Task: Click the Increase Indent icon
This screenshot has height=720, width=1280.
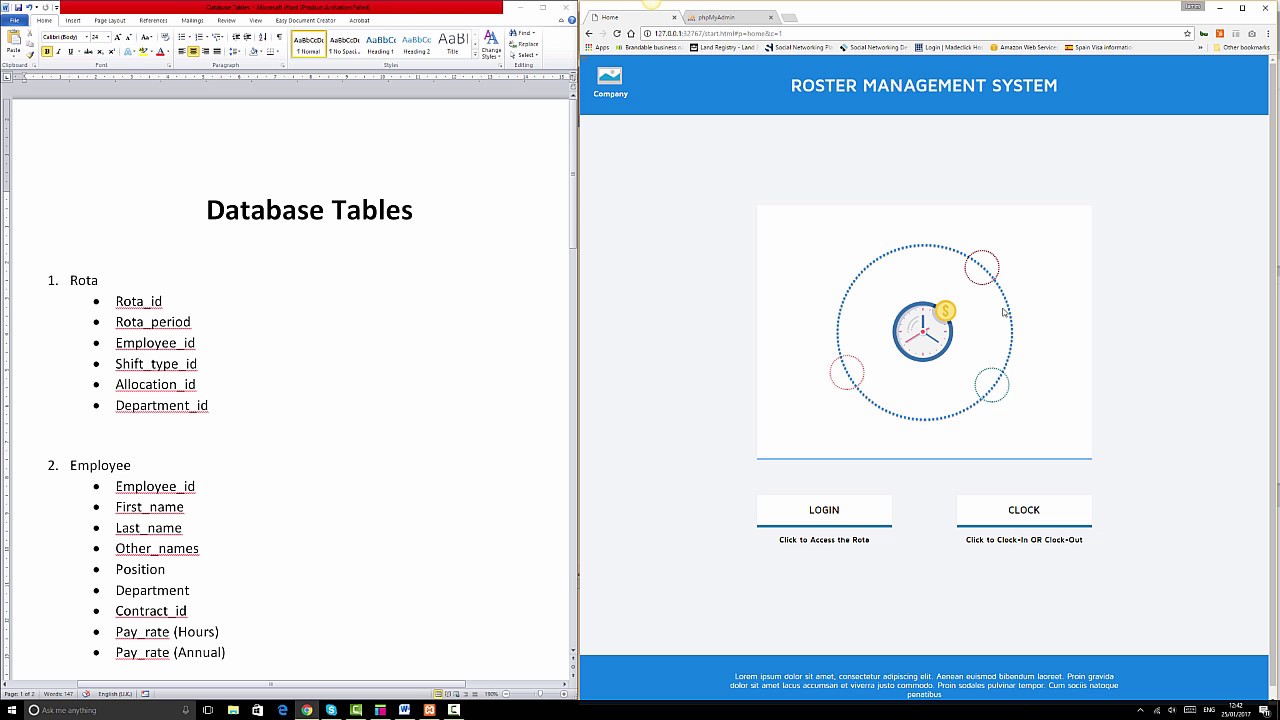Action: [x=247, y=37]
